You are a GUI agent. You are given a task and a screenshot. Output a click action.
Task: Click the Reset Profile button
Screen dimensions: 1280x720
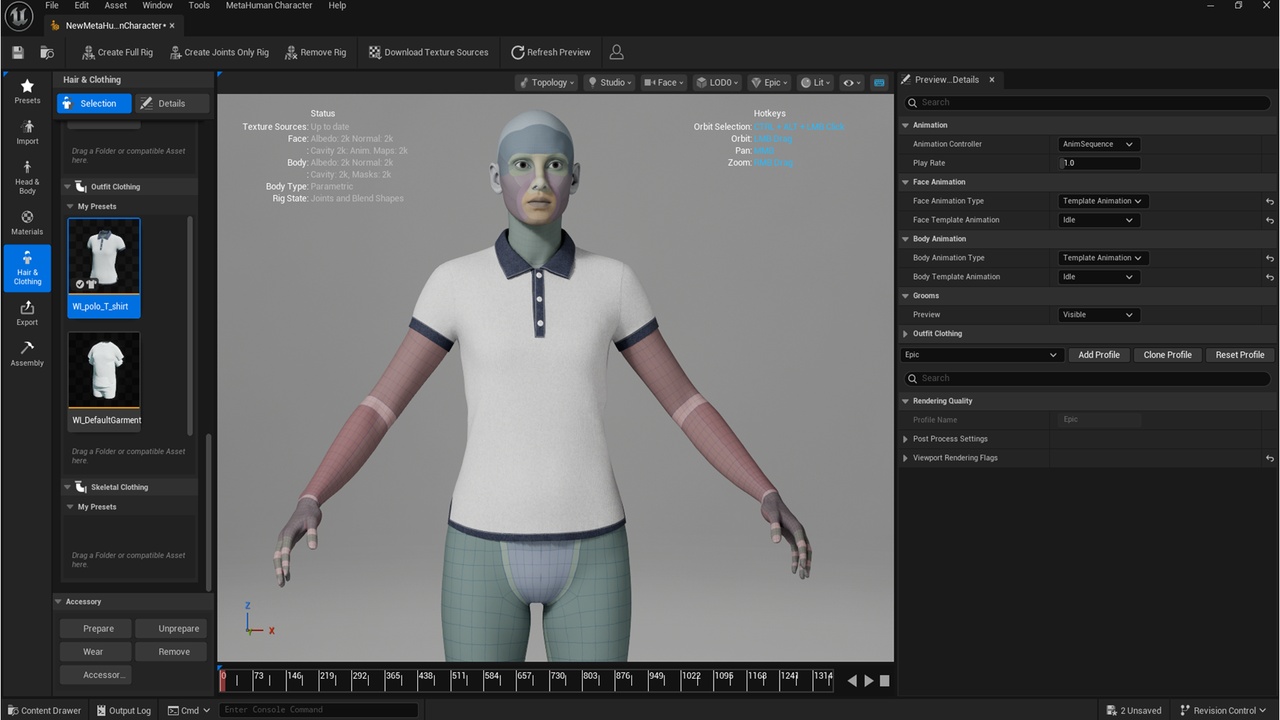[x=1240, y=355]
